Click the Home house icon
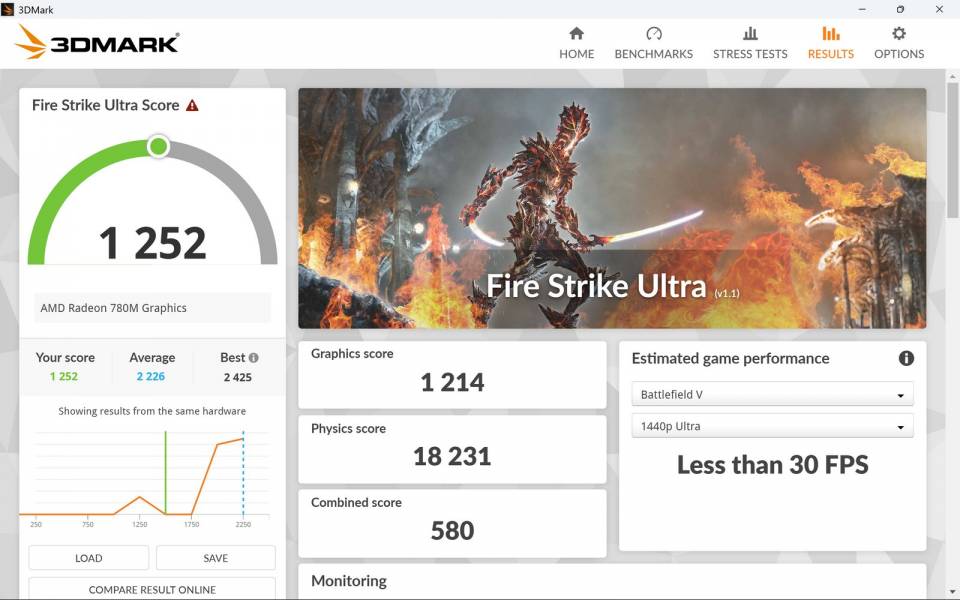The width and height of the screenshot is (960, 600). [x=576, y=33]
